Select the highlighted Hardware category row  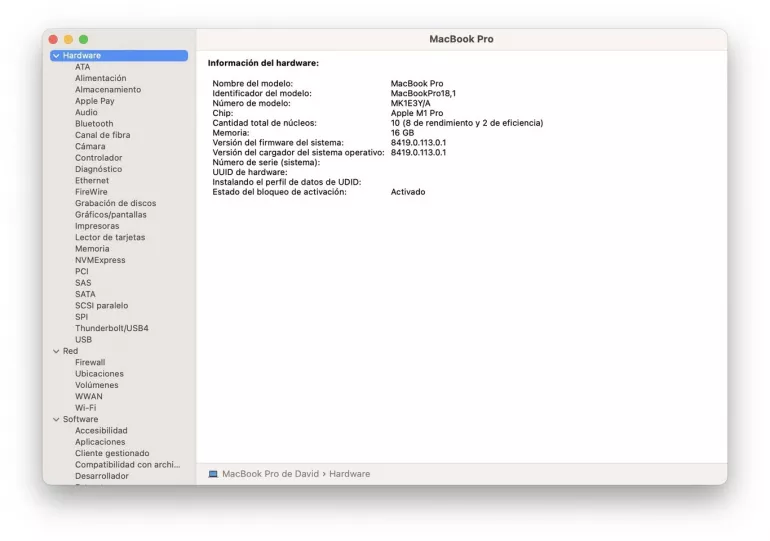(x=119, y=56)
